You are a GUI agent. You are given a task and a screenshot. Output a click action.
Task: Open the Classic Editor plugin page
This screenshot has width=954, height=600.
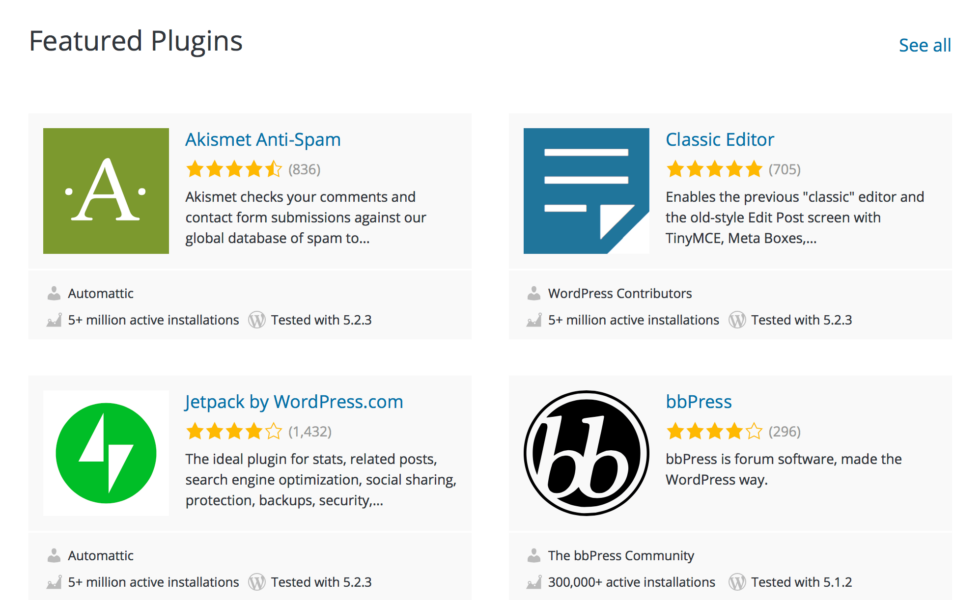[720, 139]
